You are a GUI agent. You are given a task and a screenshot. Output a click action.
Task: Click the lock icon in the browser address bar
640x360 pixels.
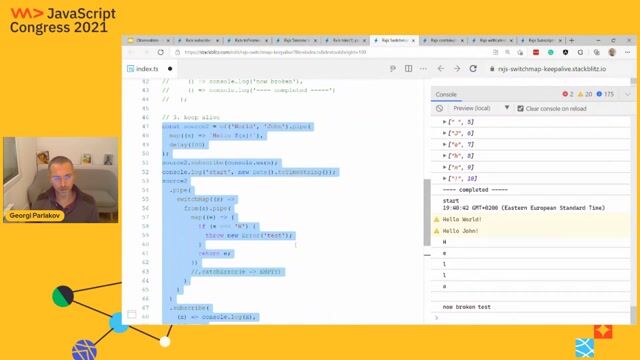[177, 52]
